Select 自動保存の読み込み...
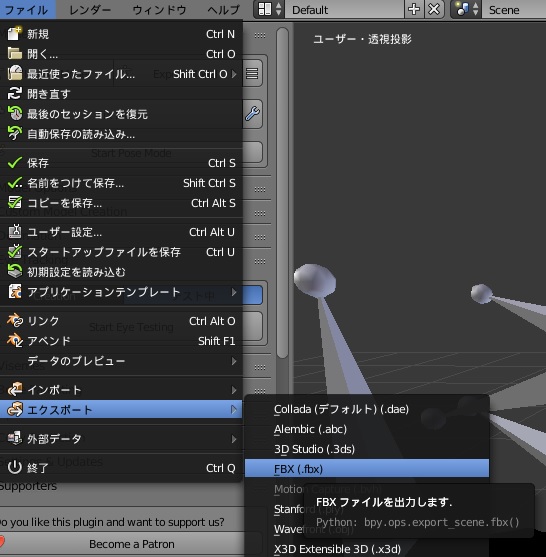Viewport: 546px width, 557px height. pos(121,134)
